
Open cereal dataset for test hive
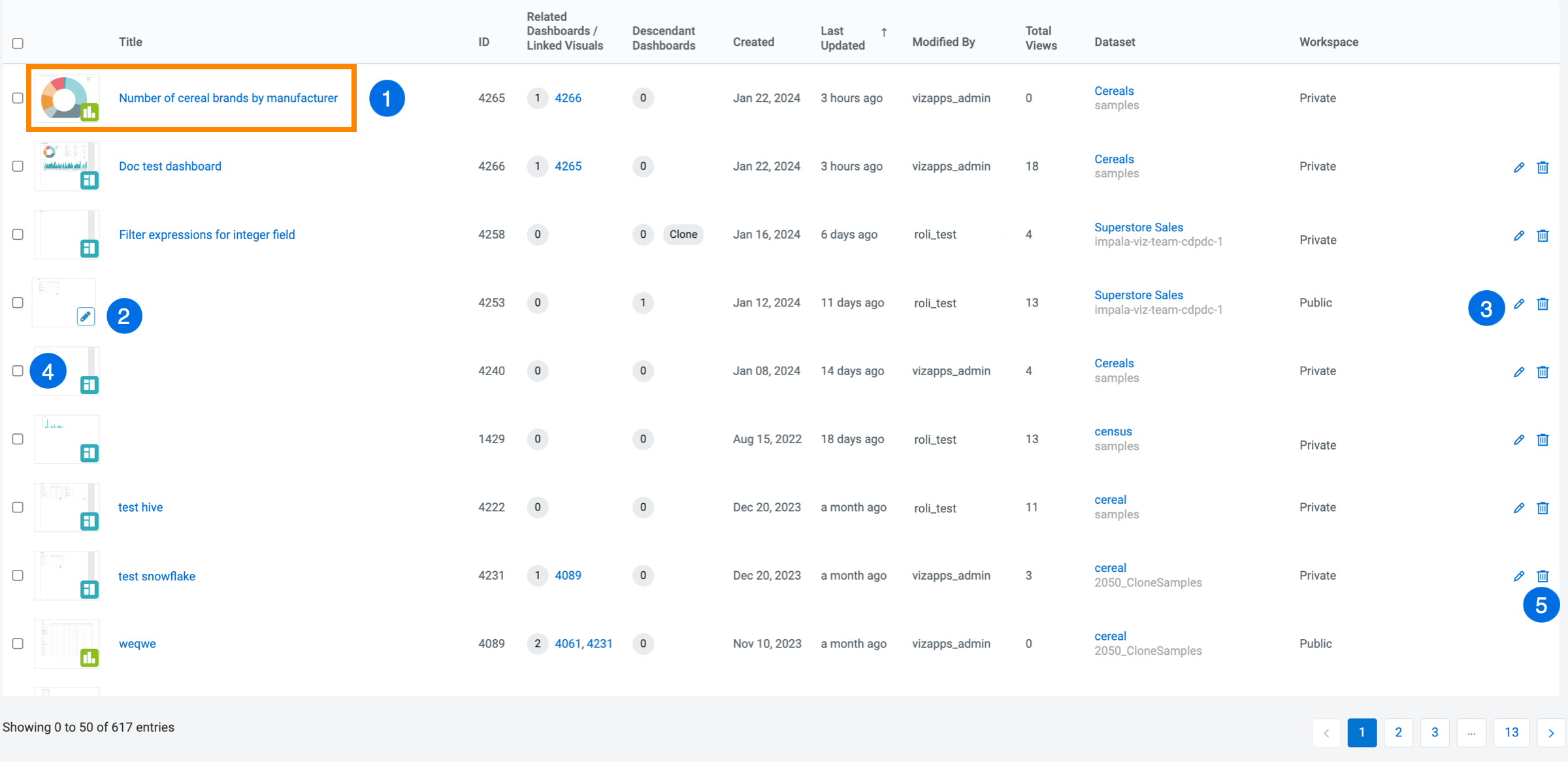coord(1110,500)
